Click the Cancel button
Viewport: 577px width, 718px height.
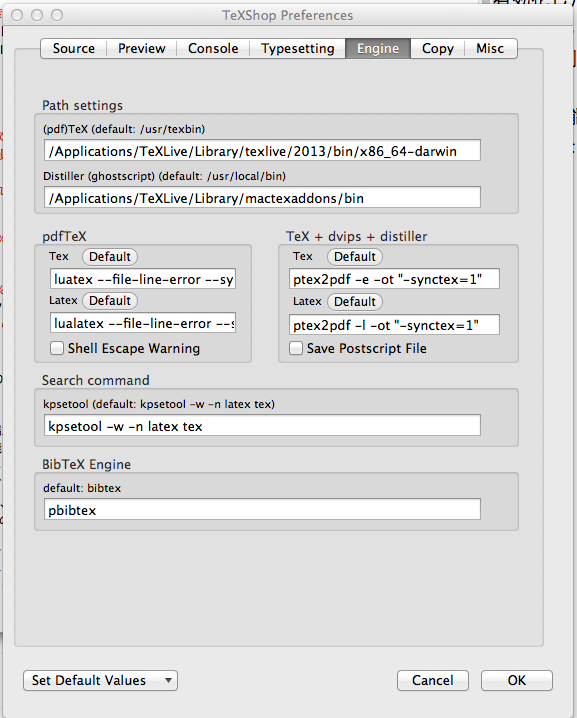coord(433,680)
